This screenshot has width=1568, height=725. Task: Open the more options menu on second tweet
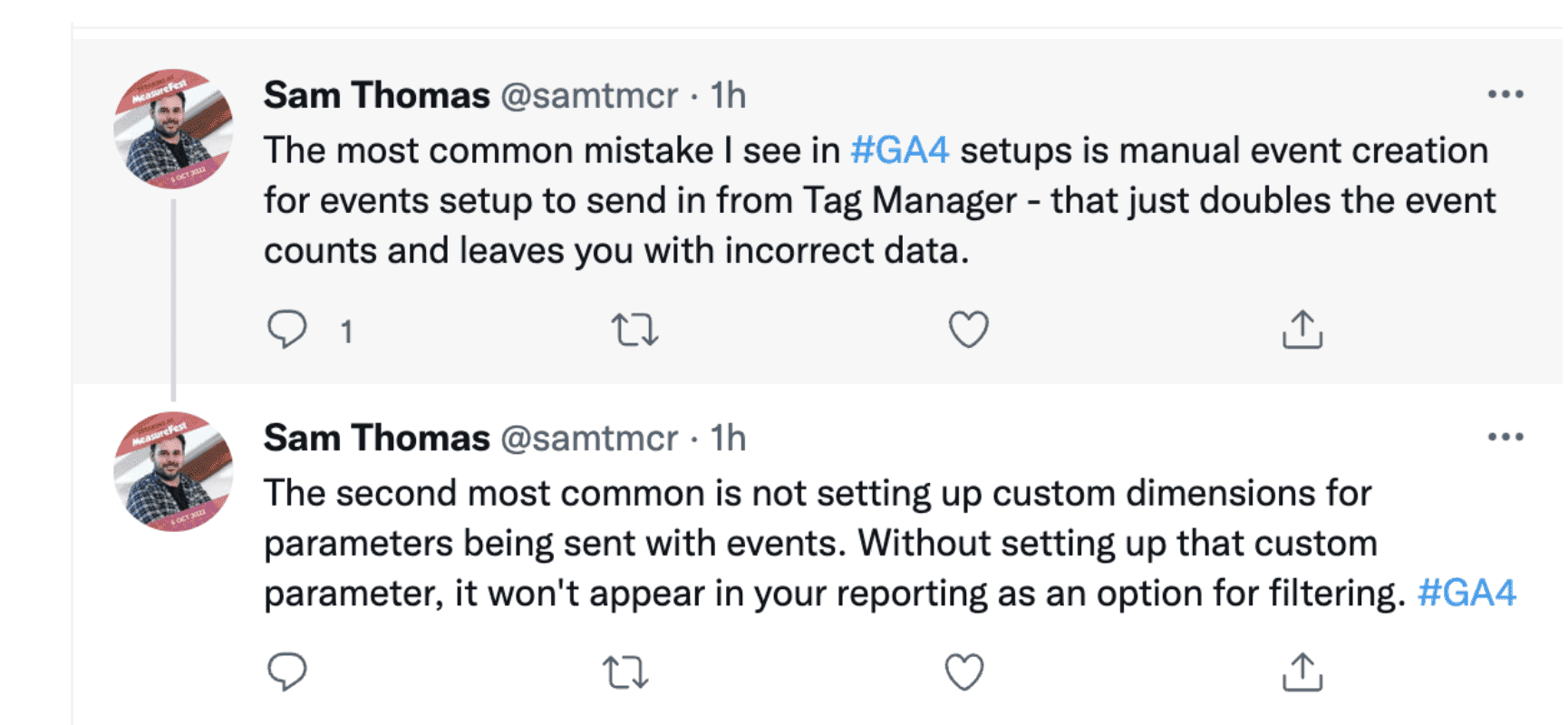[1505, 437]
